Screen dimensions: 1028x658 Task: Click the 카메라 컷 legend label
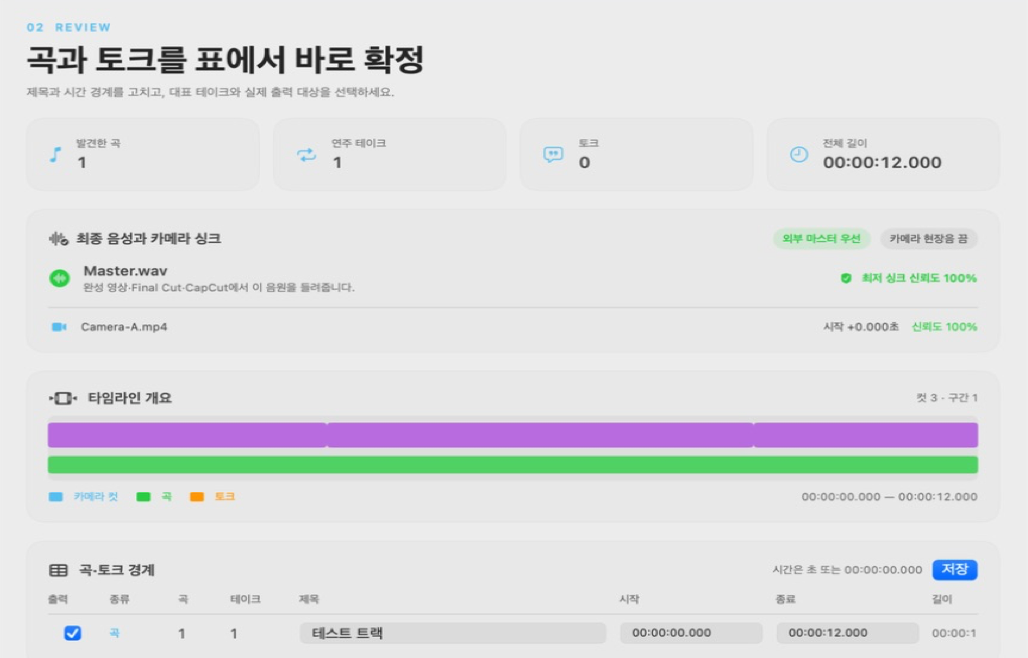[x=96, y=497]
